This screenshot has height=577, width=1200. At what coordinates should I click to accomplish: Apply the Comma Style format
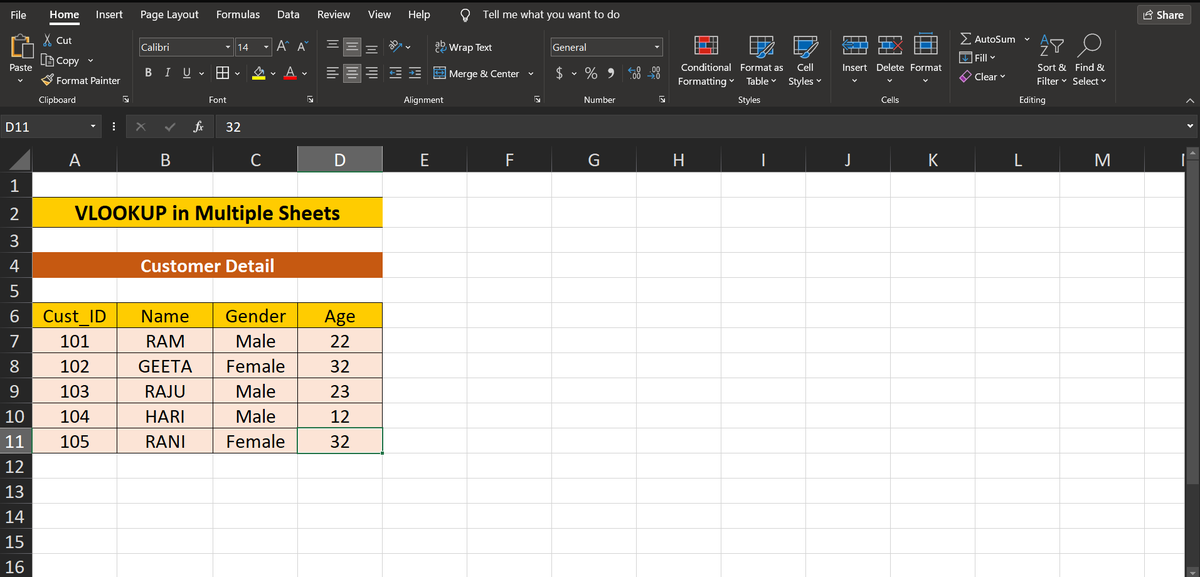pos(609,73)
